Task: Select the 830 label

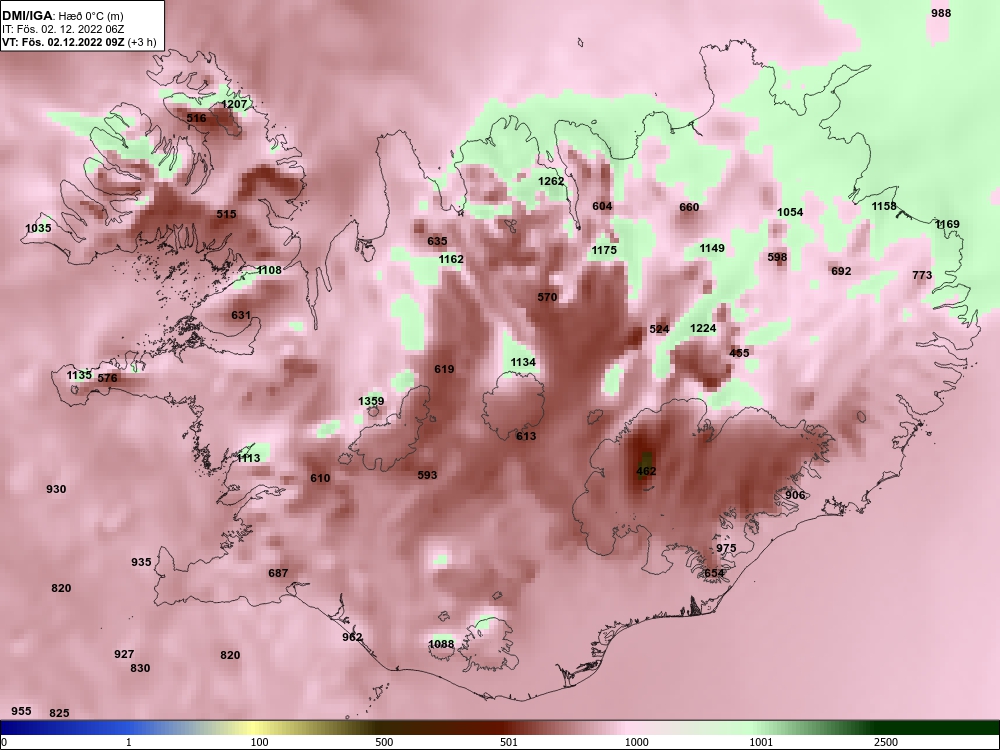Action: click(x=140, y=668)
